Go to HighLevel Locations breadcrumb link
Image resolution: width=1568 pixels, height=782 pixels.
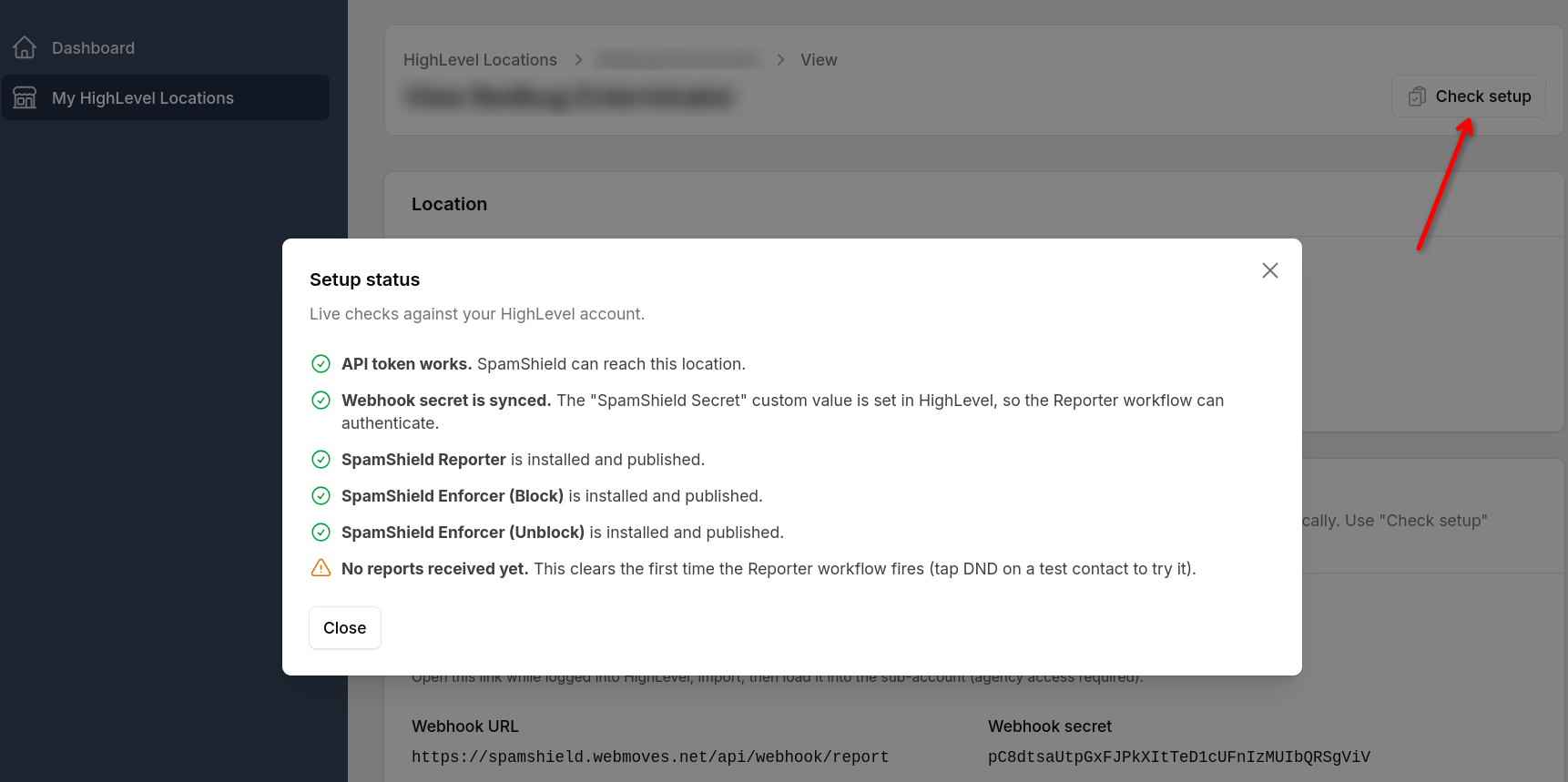480,60
